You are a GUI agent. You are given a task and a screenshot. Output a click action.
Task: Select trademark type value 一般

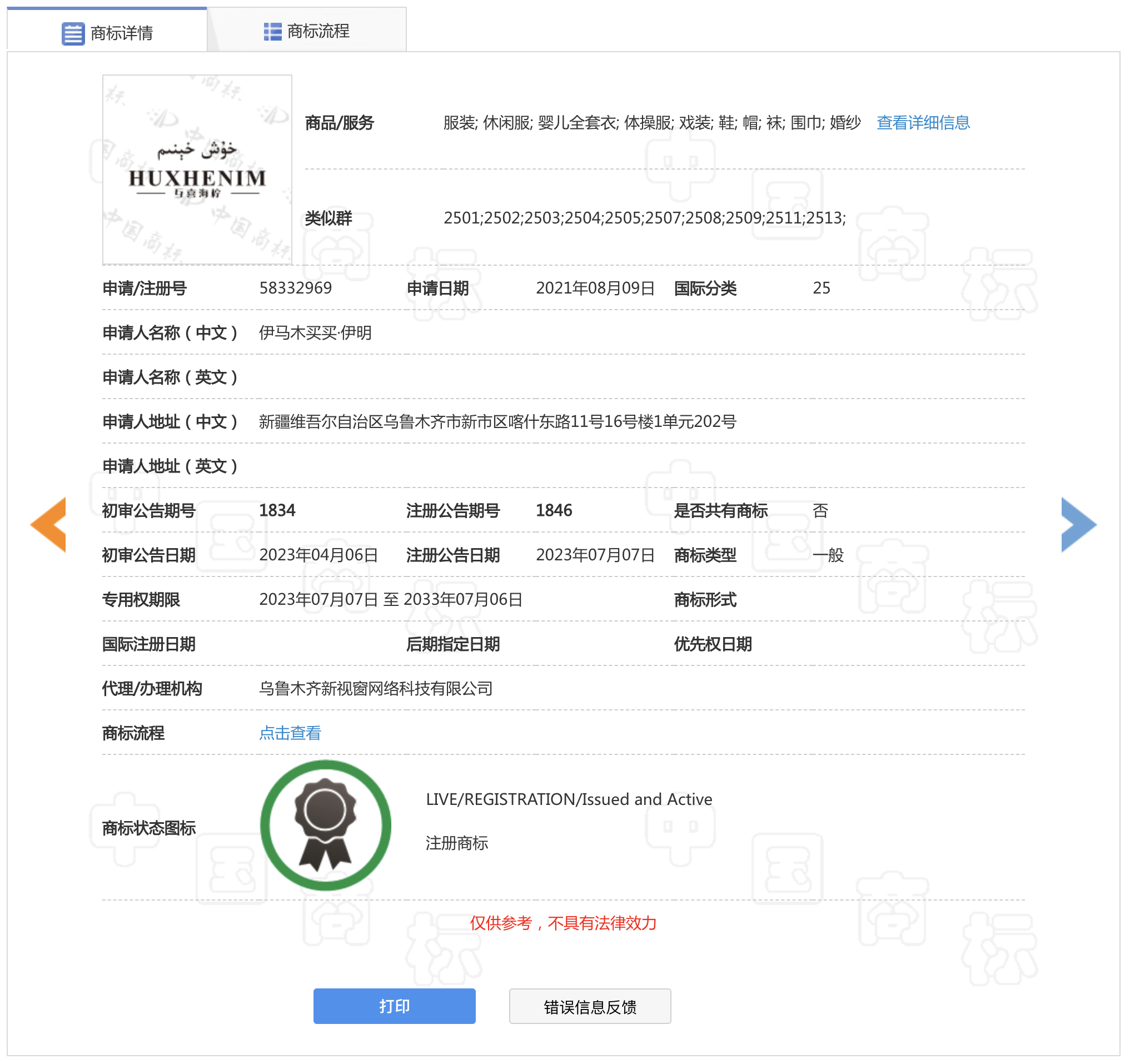click(x=828, y=554)
